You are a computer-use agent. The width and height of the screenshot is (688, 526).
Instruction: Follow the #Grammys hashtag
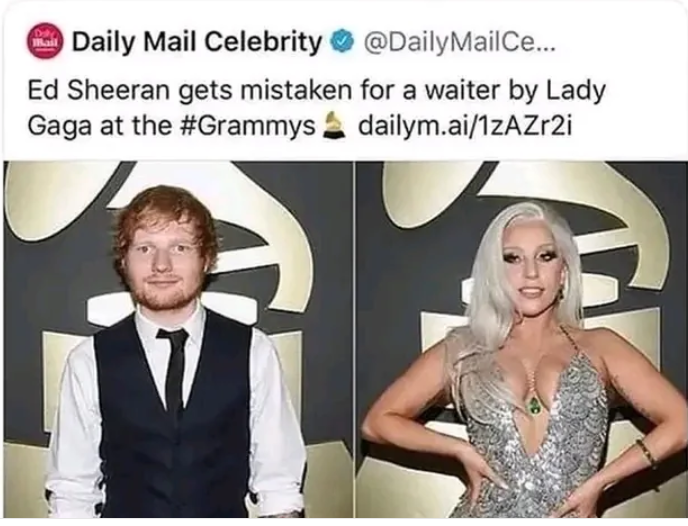point(249,126)
